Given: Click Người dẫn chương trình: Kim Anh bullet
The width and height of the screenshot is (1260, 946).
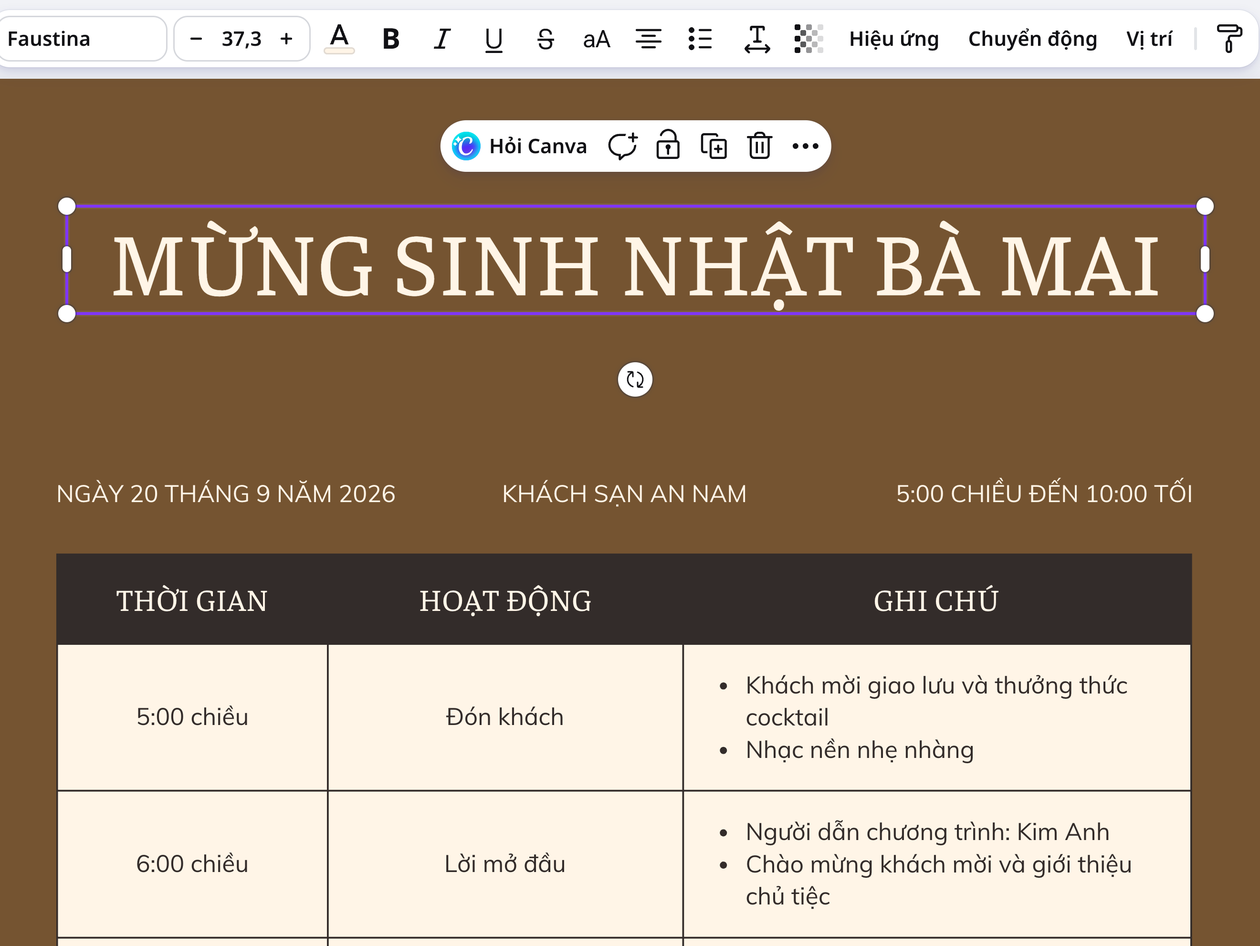Looking at the screenshot, I should pos(927,832).
